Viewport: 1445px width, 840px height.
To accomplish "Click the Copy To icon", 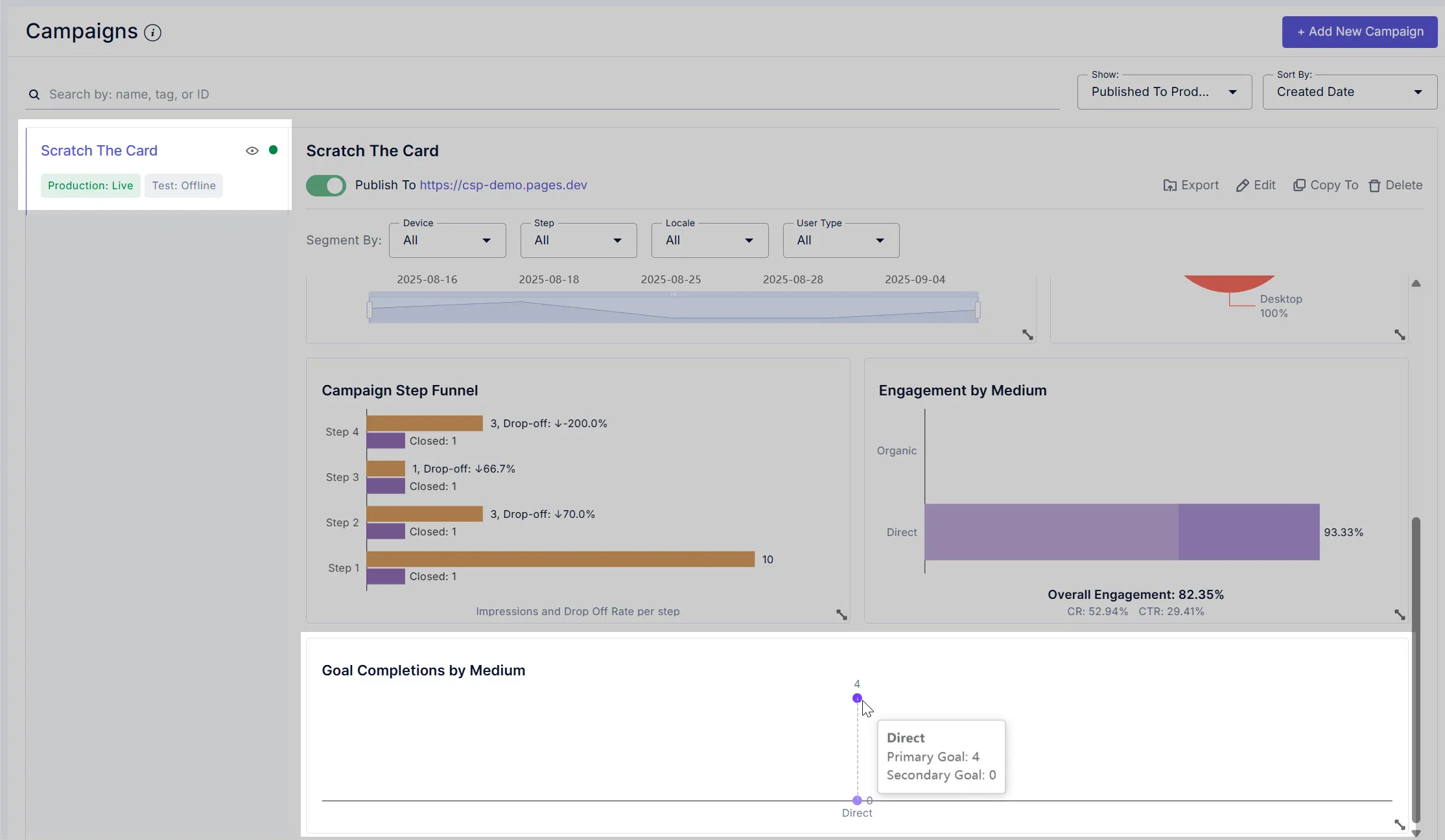I will [1299, 185].
